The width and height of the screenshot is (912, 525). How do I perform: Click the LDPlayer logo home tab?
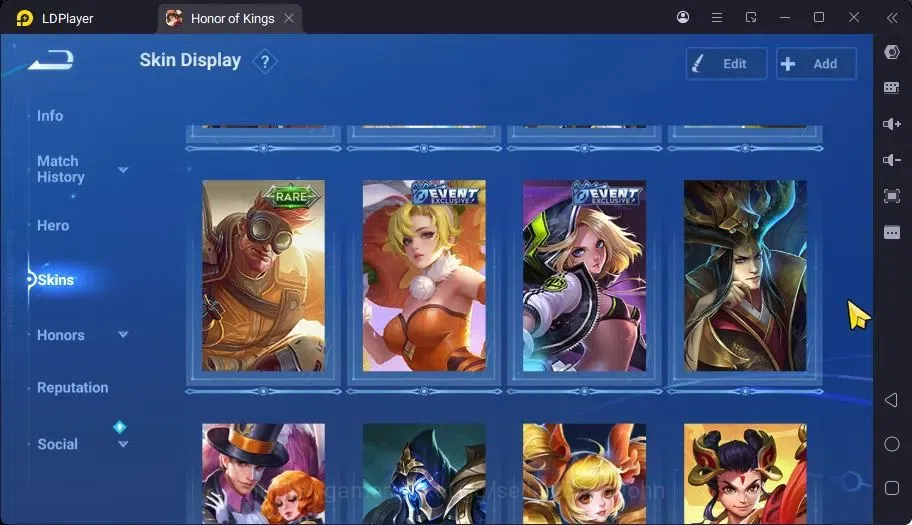(55, 19)
